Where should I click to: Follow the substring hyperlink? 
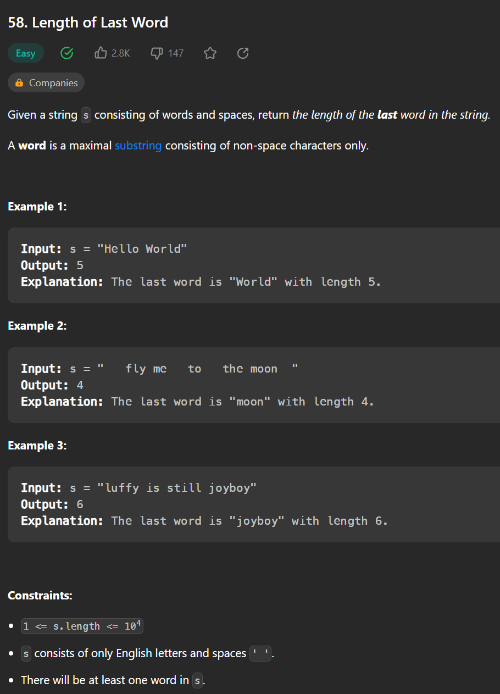[x=138, y=146]
